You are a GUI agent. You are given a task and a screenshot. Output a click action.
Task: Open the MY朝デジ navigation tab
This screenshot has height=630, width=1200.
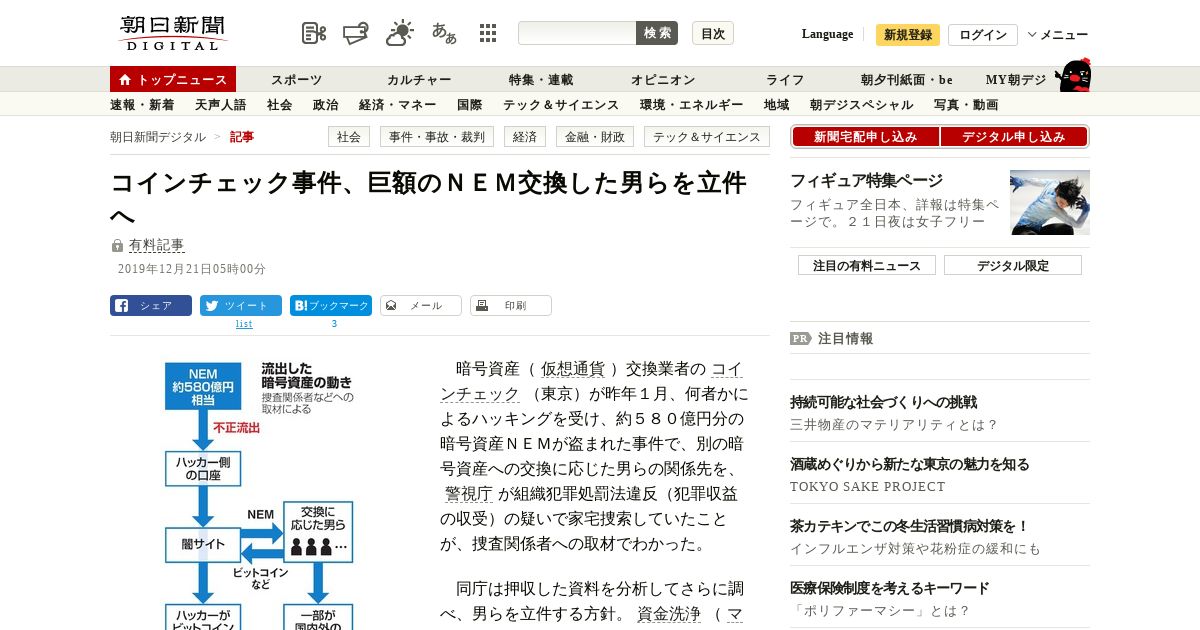click(1016, 80)
